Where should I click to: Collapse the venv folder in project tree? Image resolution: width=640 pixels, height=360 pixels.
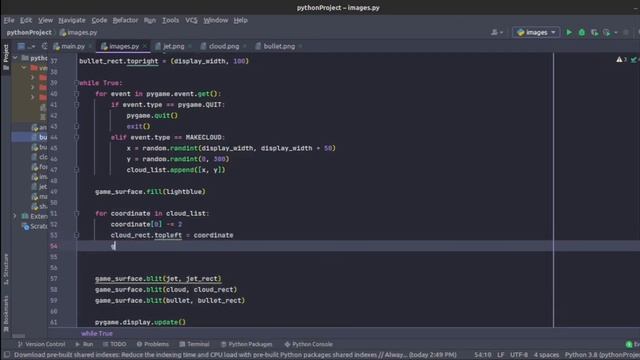[x=24, y=67]
